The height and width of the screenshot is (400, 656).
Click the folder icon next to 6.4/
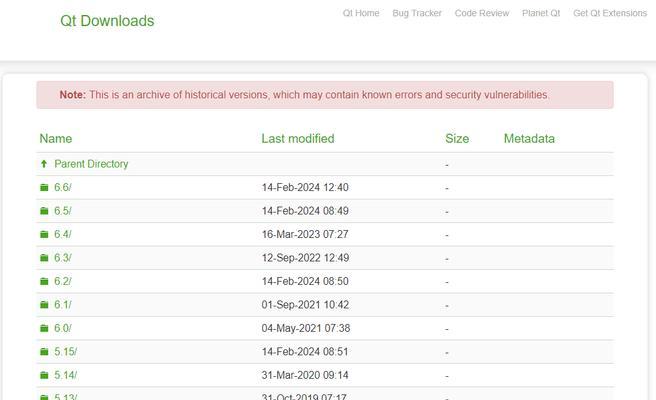coord(44,234)
